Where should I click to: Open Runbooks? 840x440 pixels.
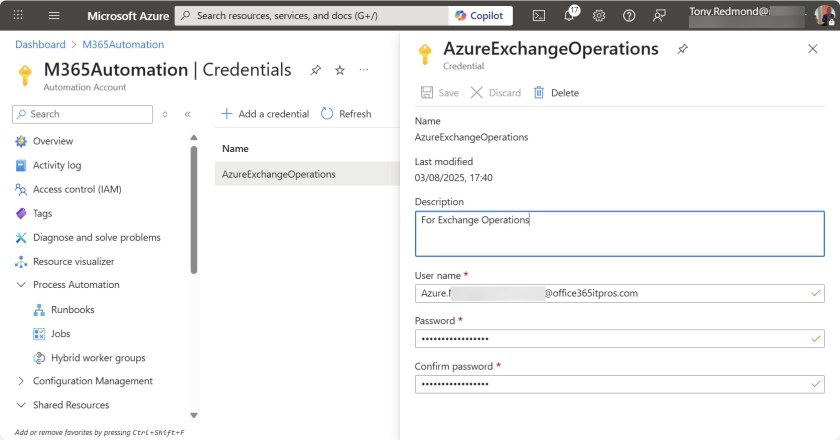(x=72, y=310)
